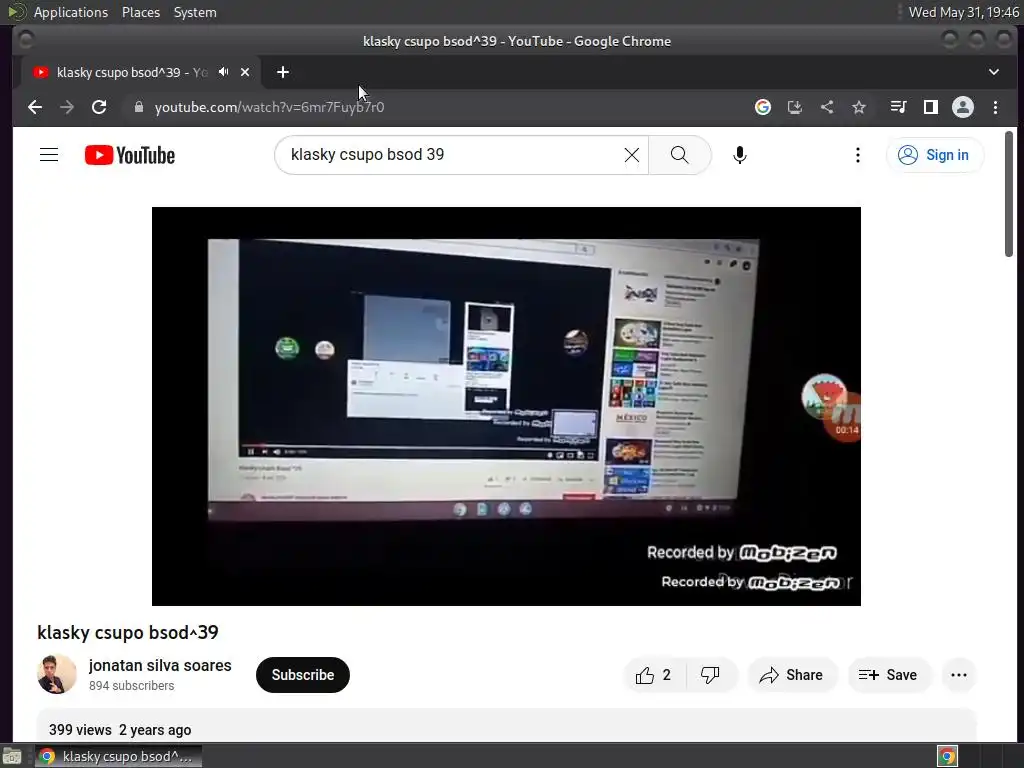Install app icon in address bar
The width and height of the screenshot is (1024, 768).
795,107
